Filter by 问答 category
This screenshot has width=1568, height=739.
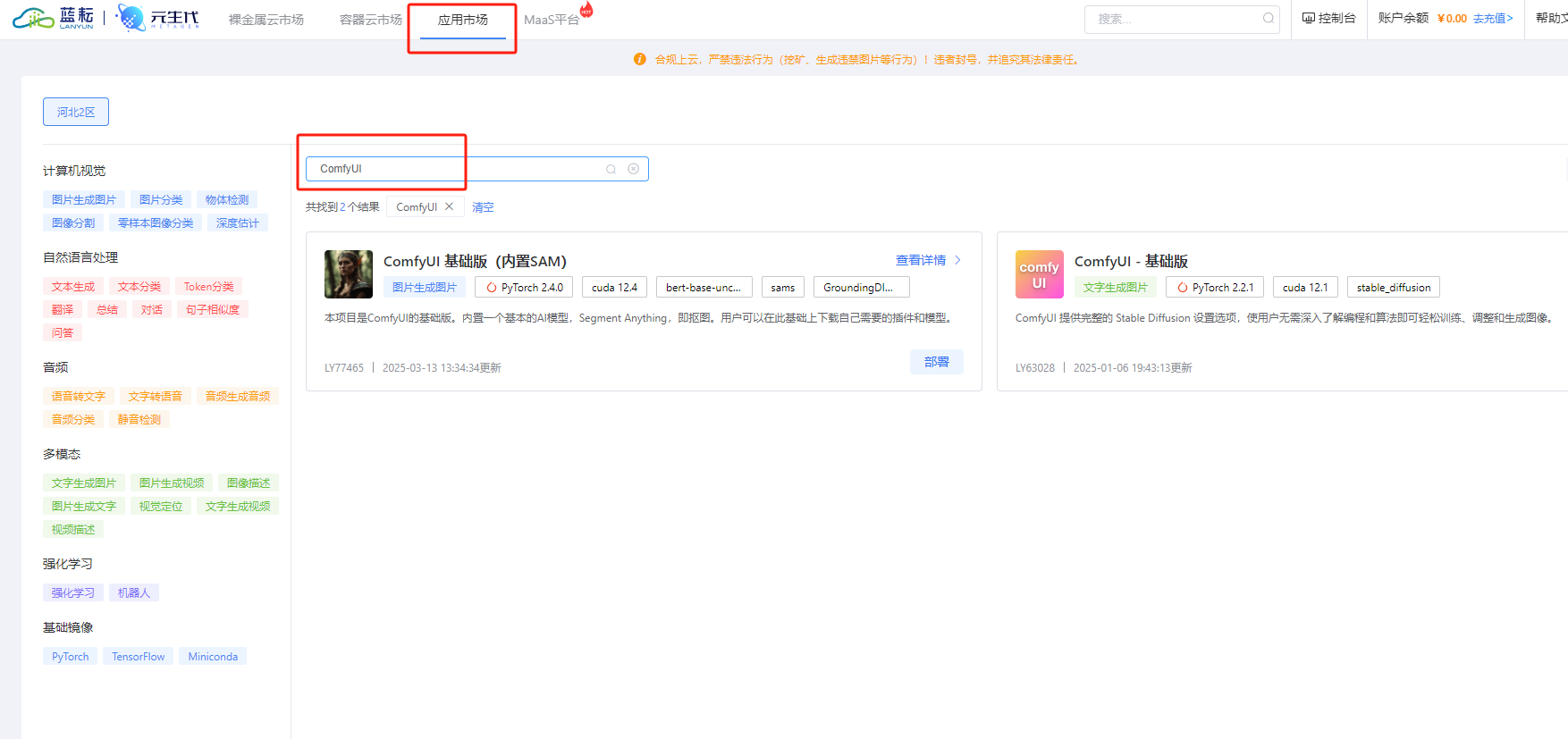[63, 333]
